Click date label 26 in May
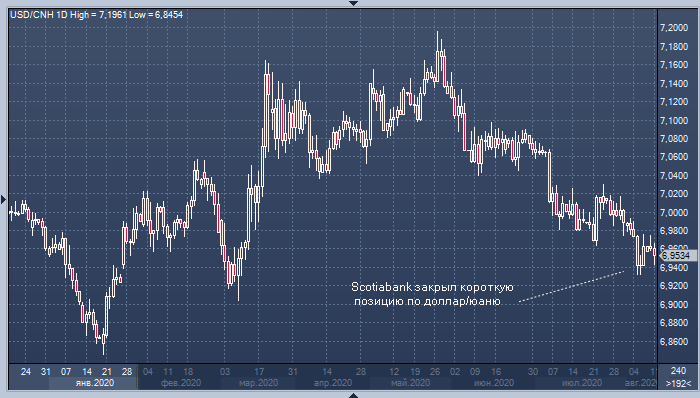 [435, 371]
